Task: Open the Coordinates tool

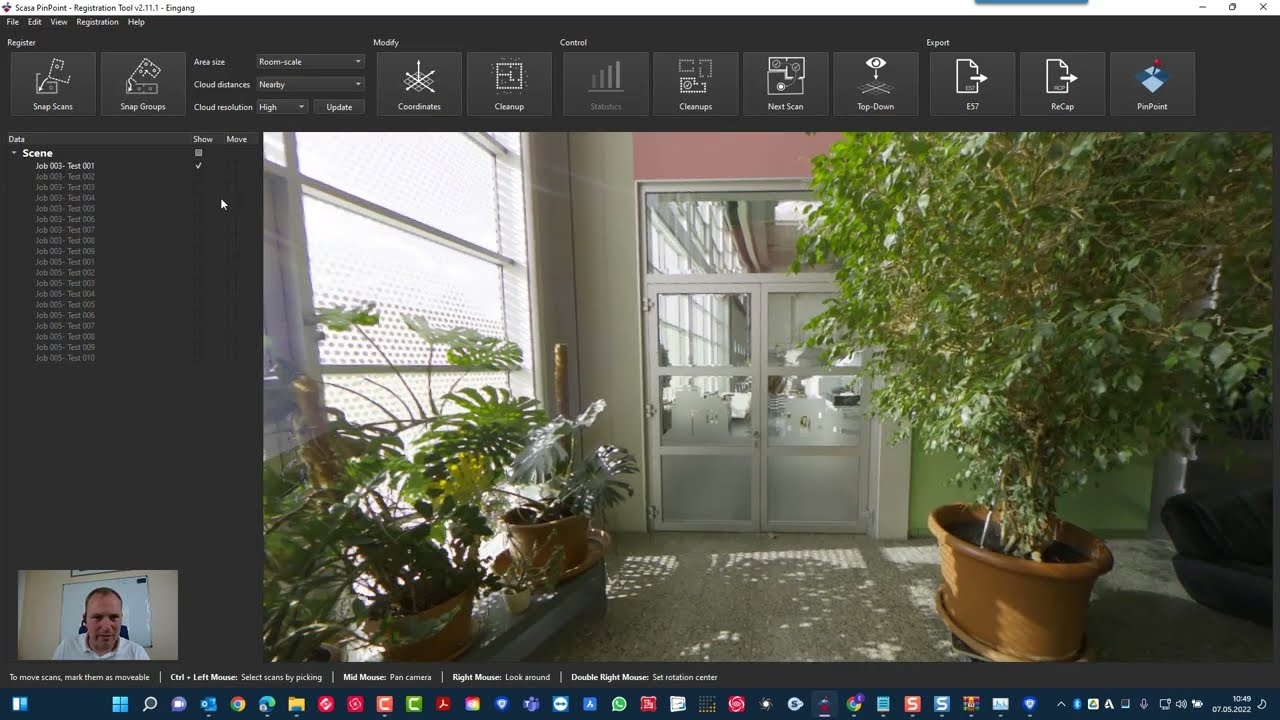Action: 419,83
